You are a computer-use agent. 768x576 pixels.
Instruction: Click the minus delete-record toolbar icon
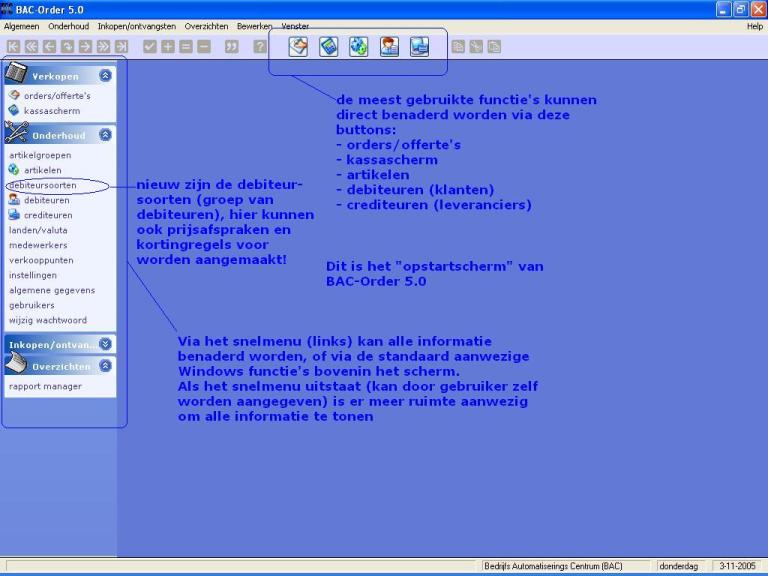click(204, 47)
